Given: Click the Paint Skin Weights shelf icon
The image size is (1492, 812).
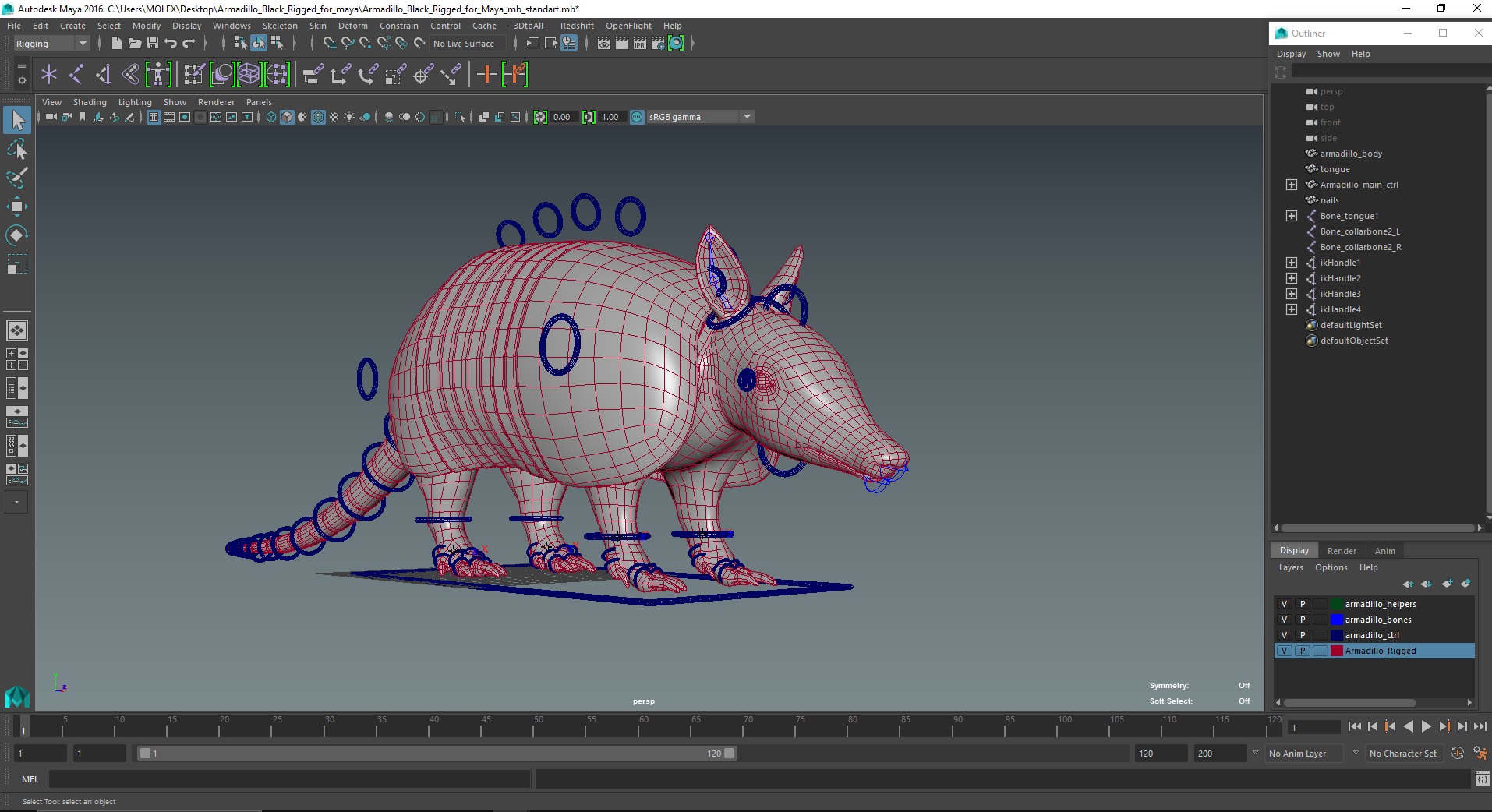Looking at the screenshot, I should [x=194, y=75].
